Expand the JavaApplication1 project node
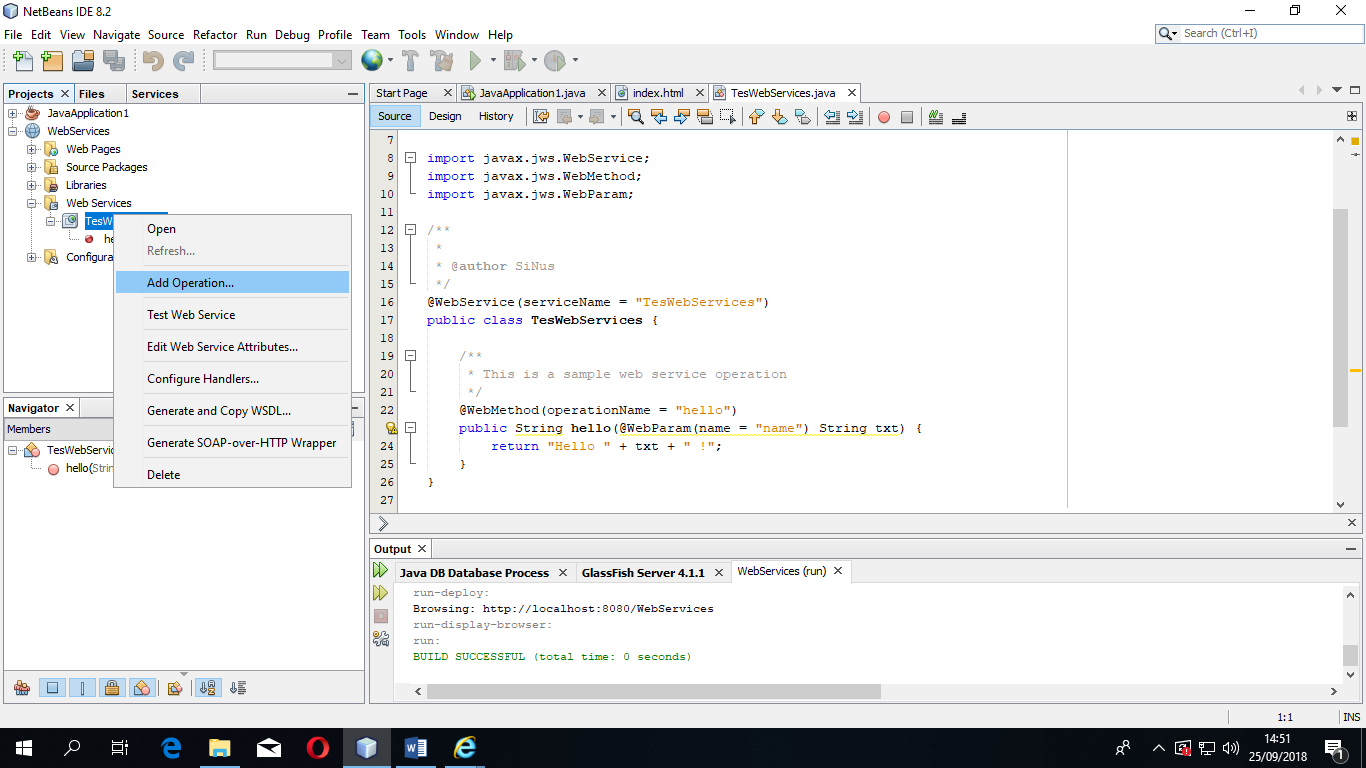 point(13,113)
